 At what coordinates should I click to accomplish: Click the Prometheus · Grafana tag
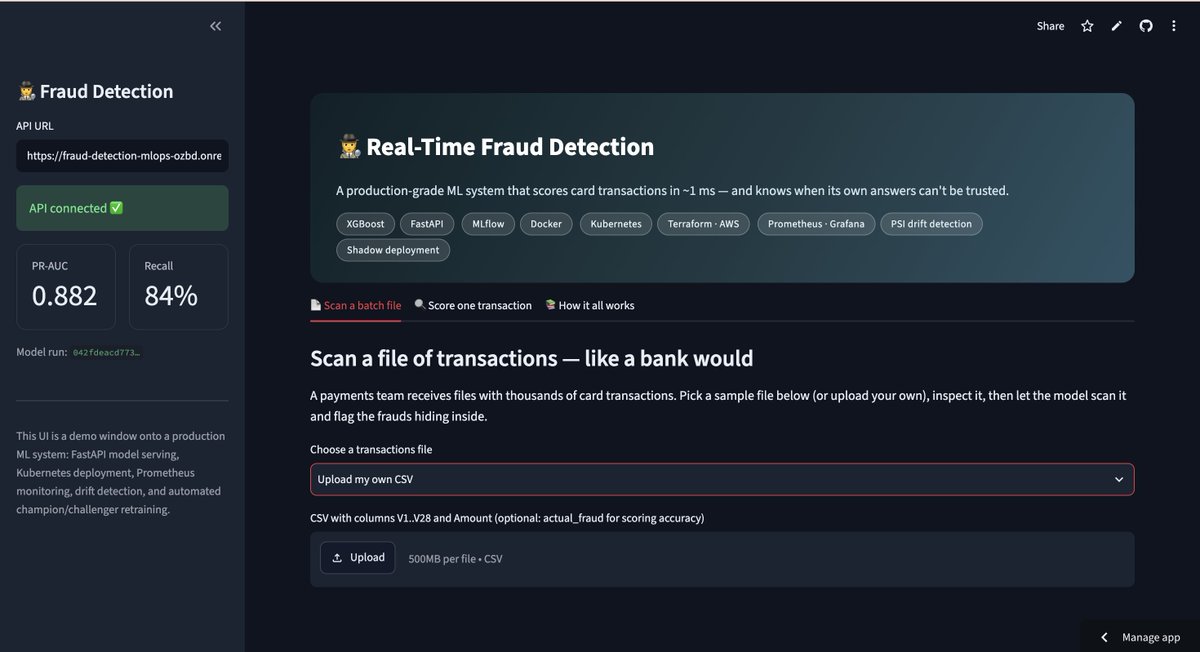pos(817,224)
